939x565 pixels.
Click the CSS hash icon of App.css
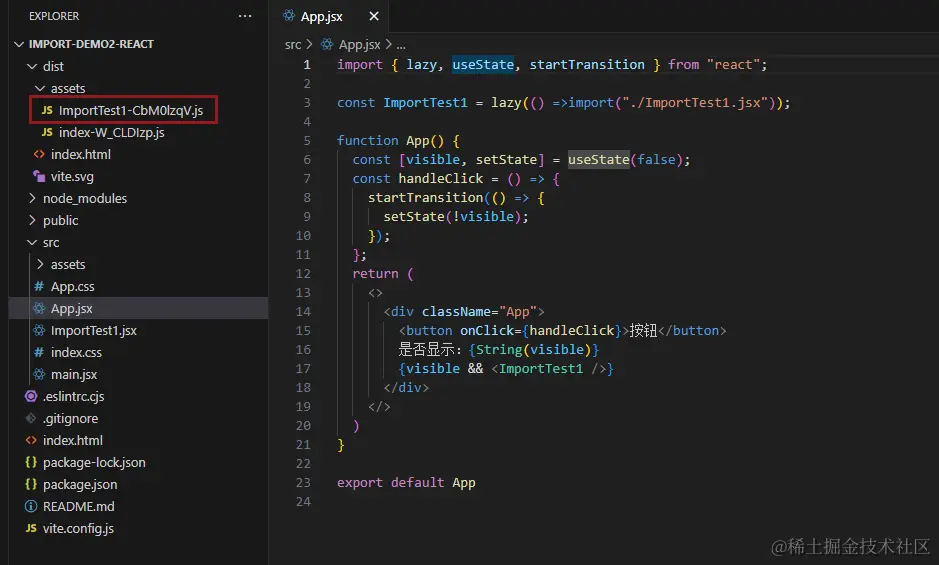pos(39,286)
